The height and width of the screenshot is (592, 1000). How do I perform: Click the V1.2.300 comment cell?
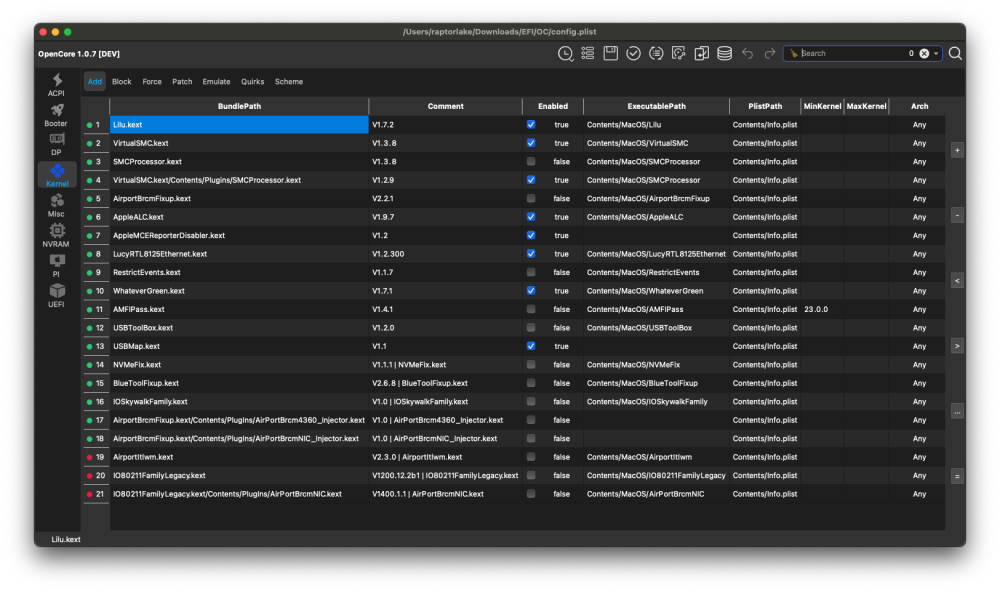click(445, 254)
